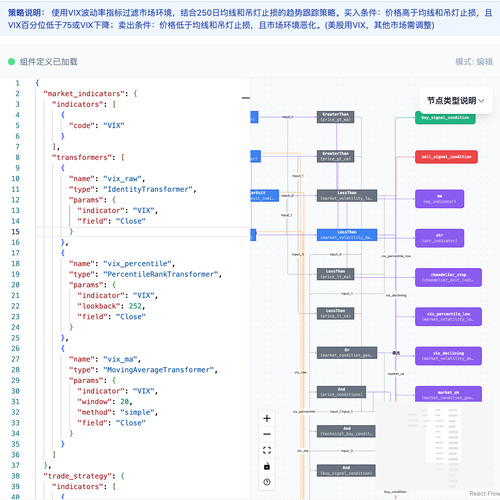Image resolution: width=500 pixels, height=500 pixels.
Task: Toggle the canvas interactivity lock
Action: [x=267, y=466]
